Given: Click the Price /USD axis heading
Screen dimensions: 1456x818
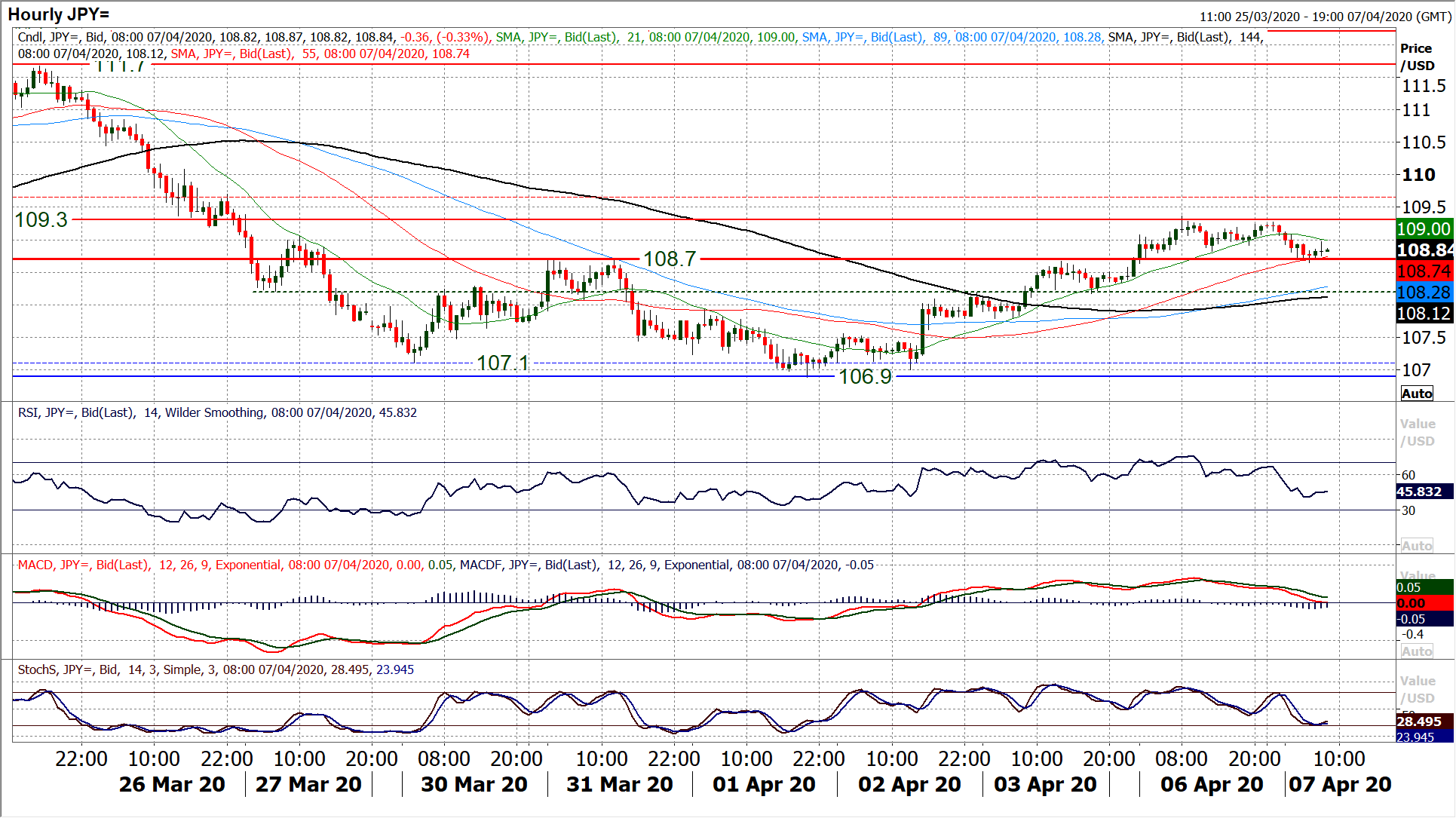Looking at the screenshot, I should (x=1417, y=57).
